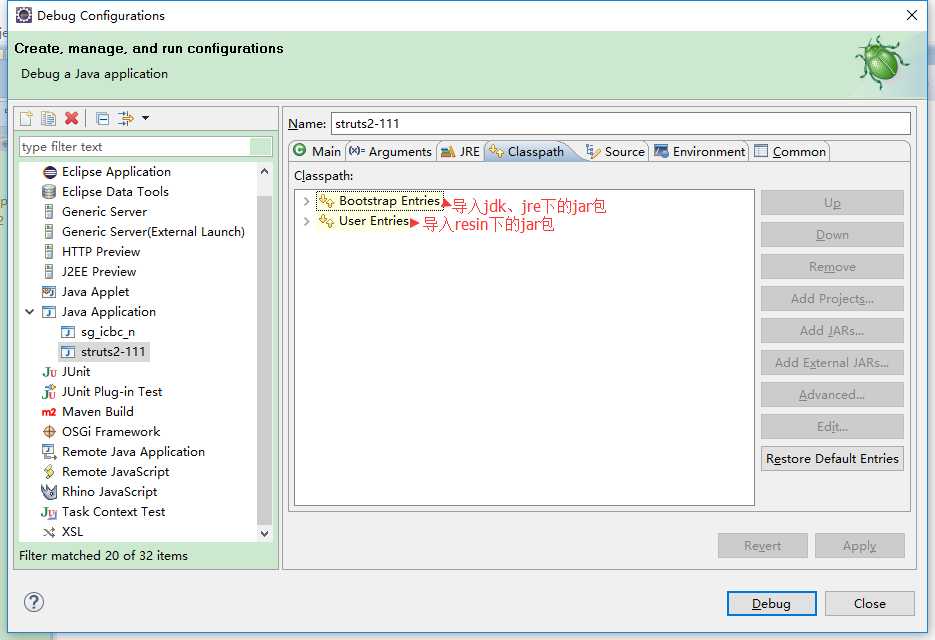Close the Debug Configurations dialog window
The height and width of the screenshot is (640, 935).
point(912,16)
